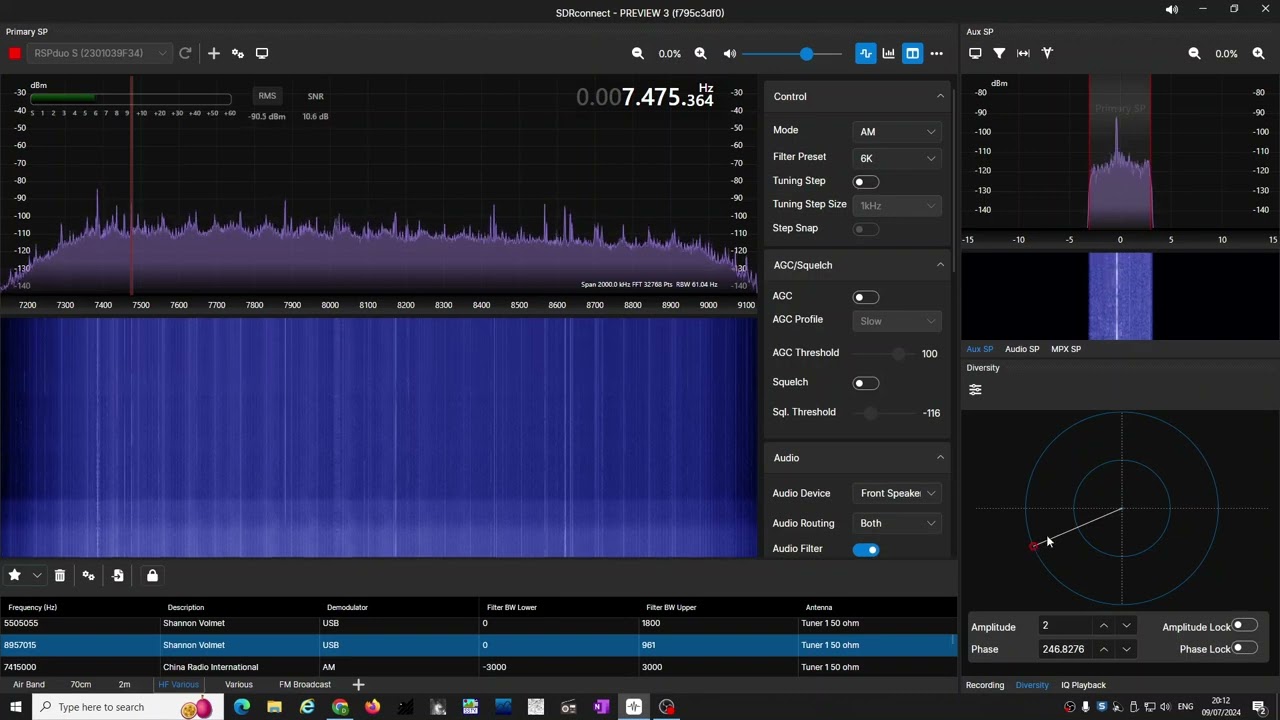Image resolution: width=1280 pixels, height=720 pixels.
Task: Click the Aux SP monitor icon
Action: (975, 53)
